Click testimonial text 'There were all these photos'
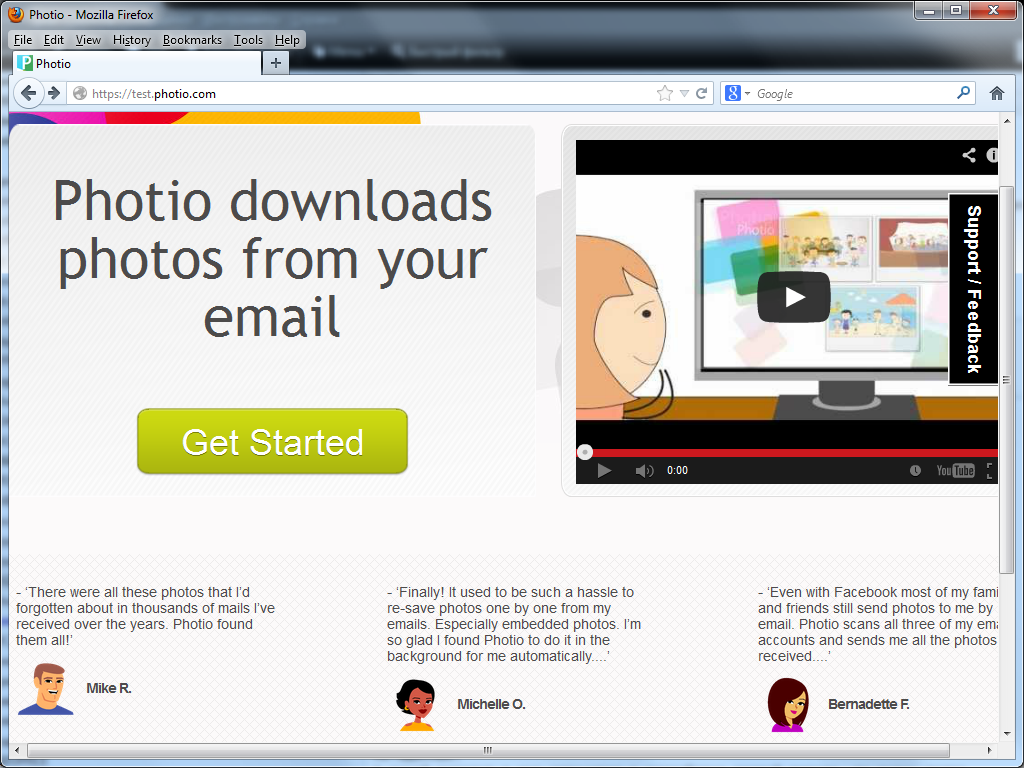The height and width of the screenshot is (768, 1024). click(x=146, y=616)
